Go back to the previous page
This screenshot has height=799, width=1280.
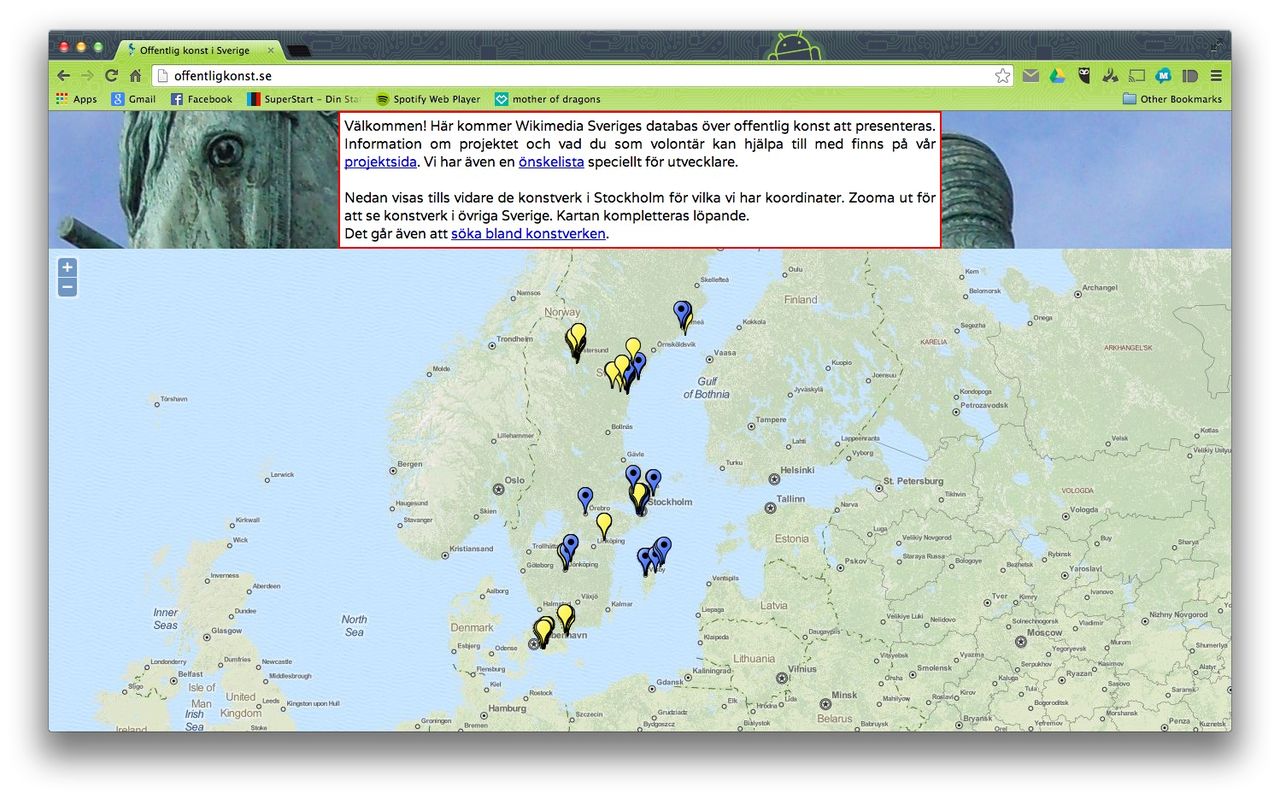coord(64,75)
